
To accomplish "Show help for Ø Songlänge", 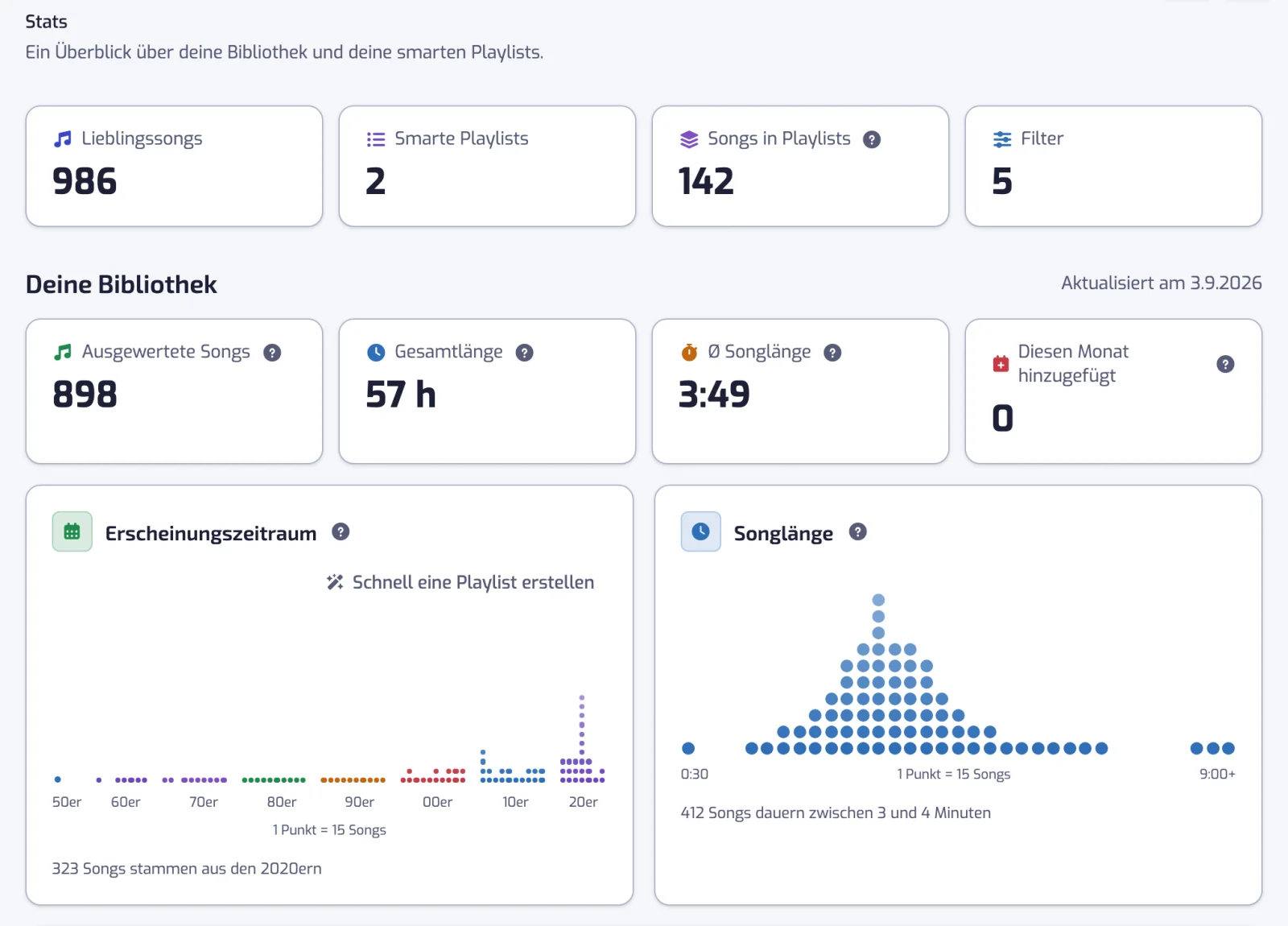I will (833, 353).
